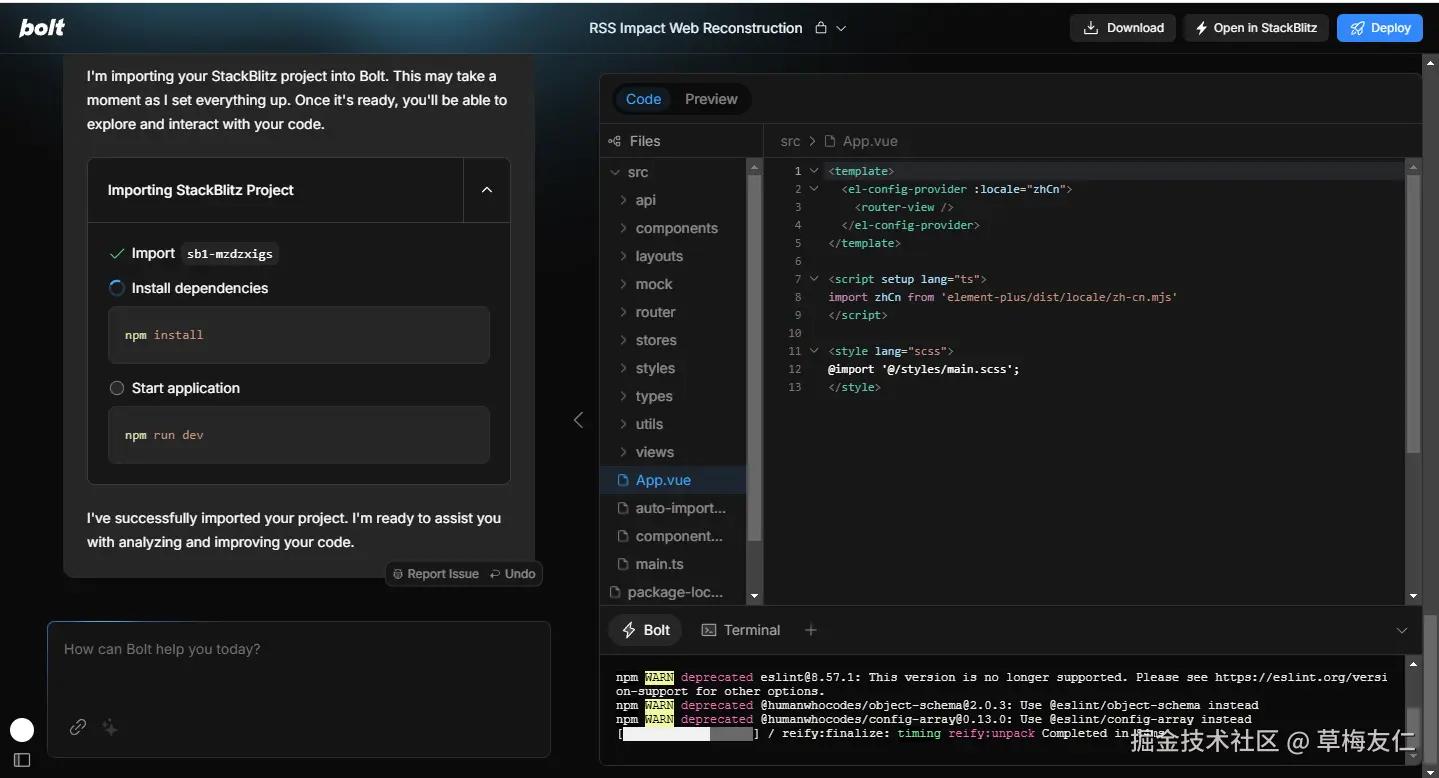The image size is (1439, 778).
Task: Collapse the terminal panel chevron
Action: (1402, 630)
